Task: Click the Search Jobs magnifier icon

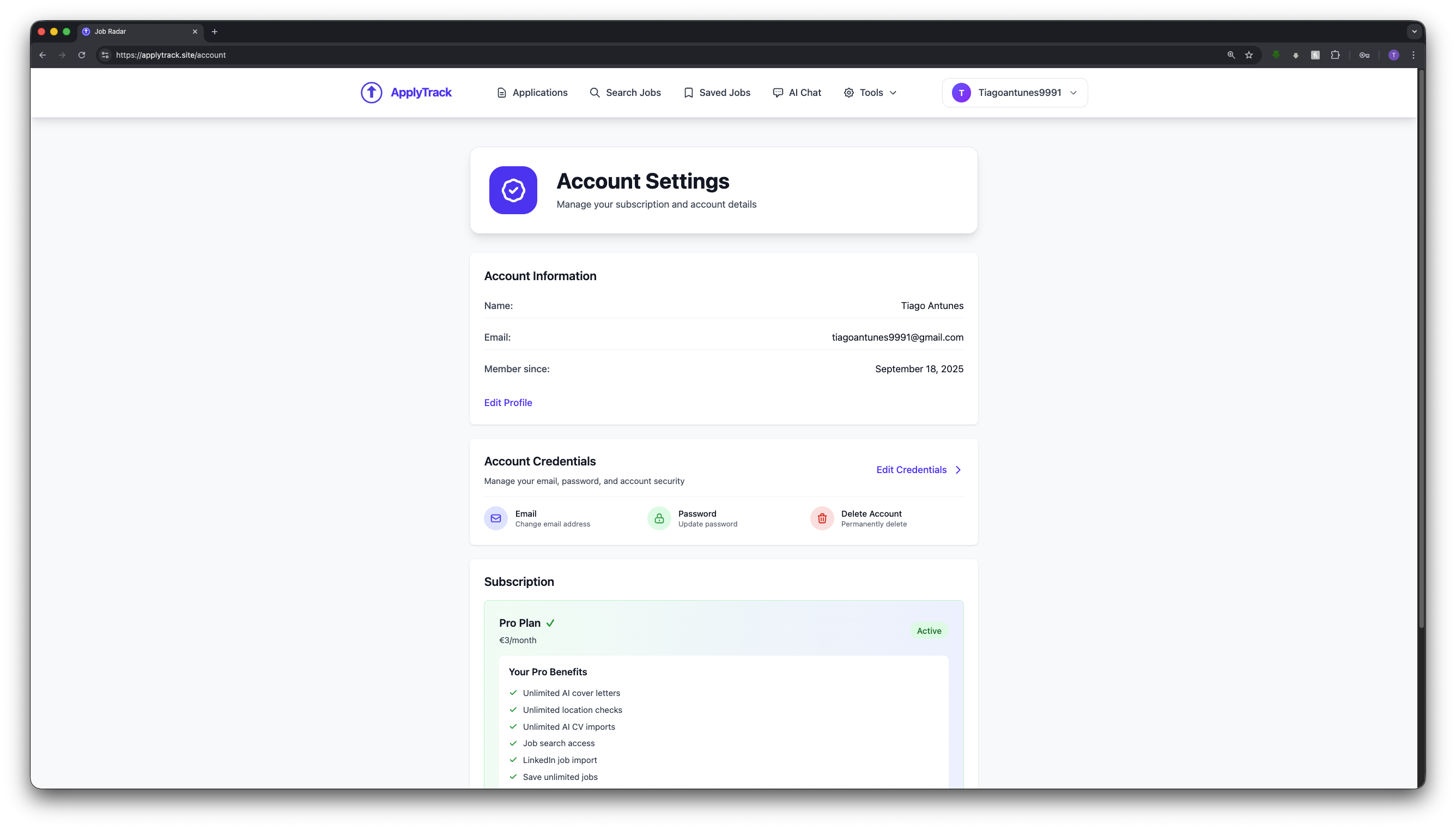Action: (x=594, y=92)
